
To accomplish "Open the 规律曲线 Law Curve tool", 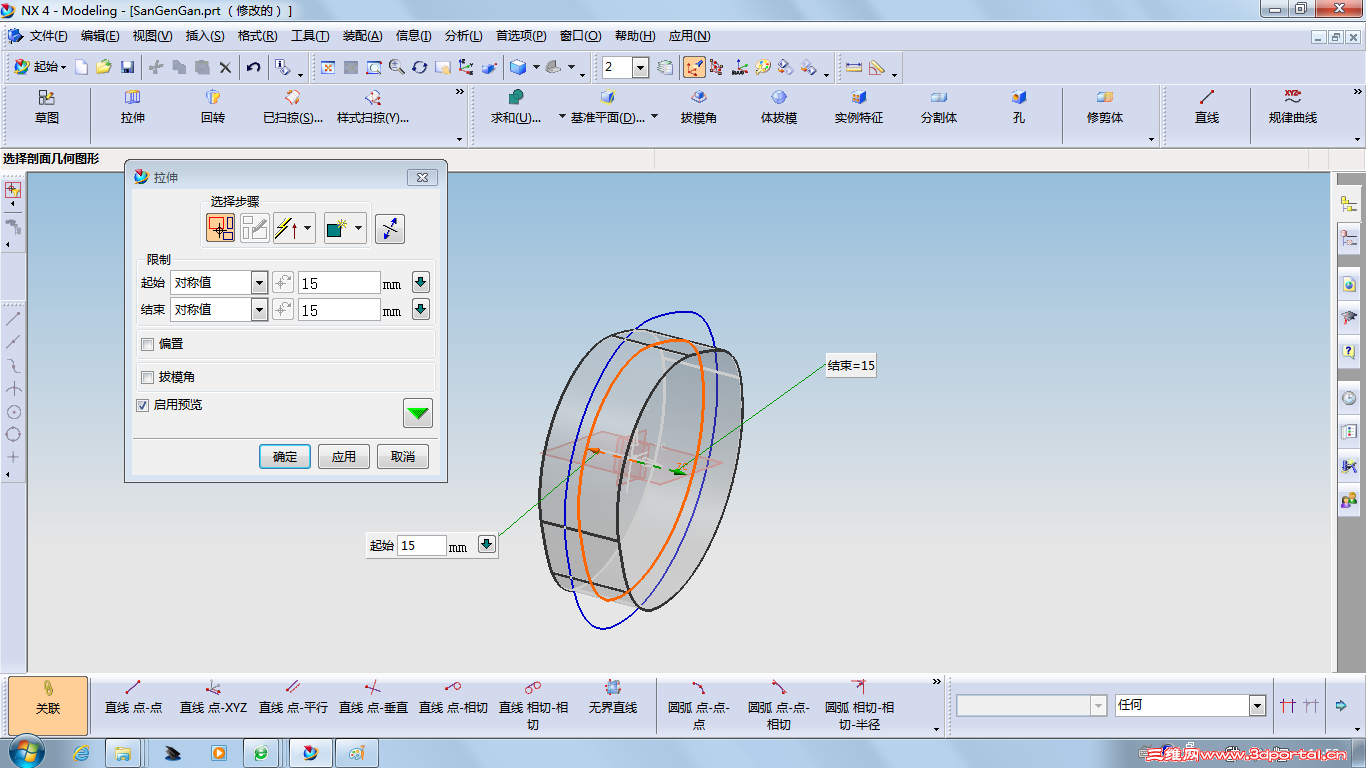I will 1293,107.
